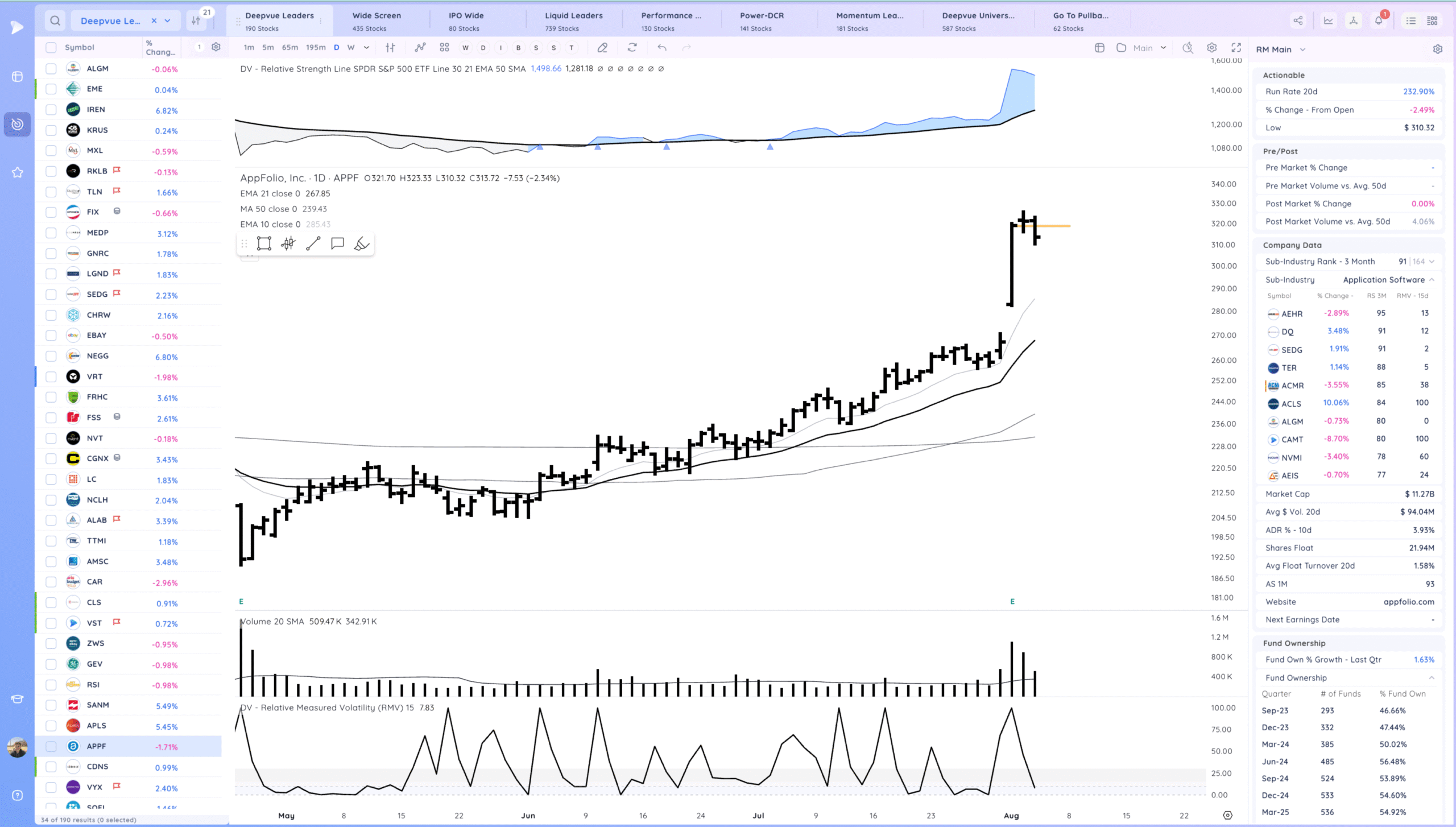Select the 195m timeframe
This screenshot has height=827, width=1456.
click(x=316, y=48)
